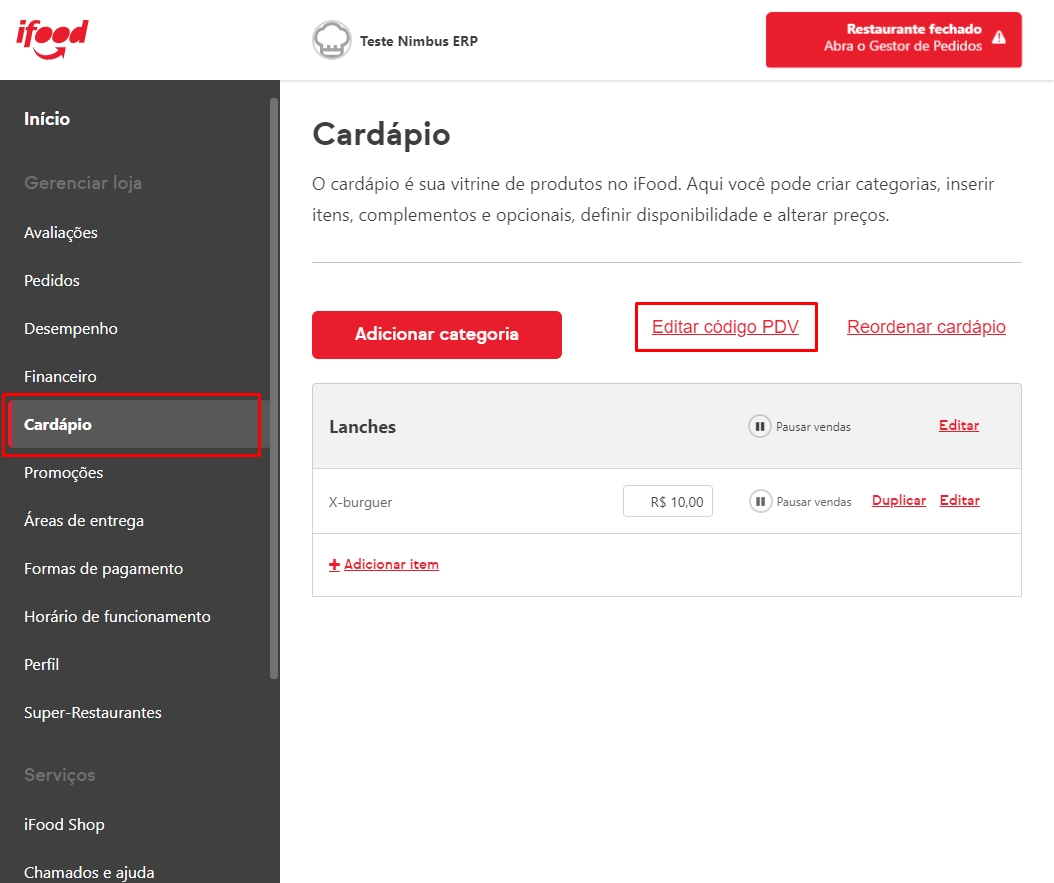Click the X-burguer price field

click(x=667, y=501)
